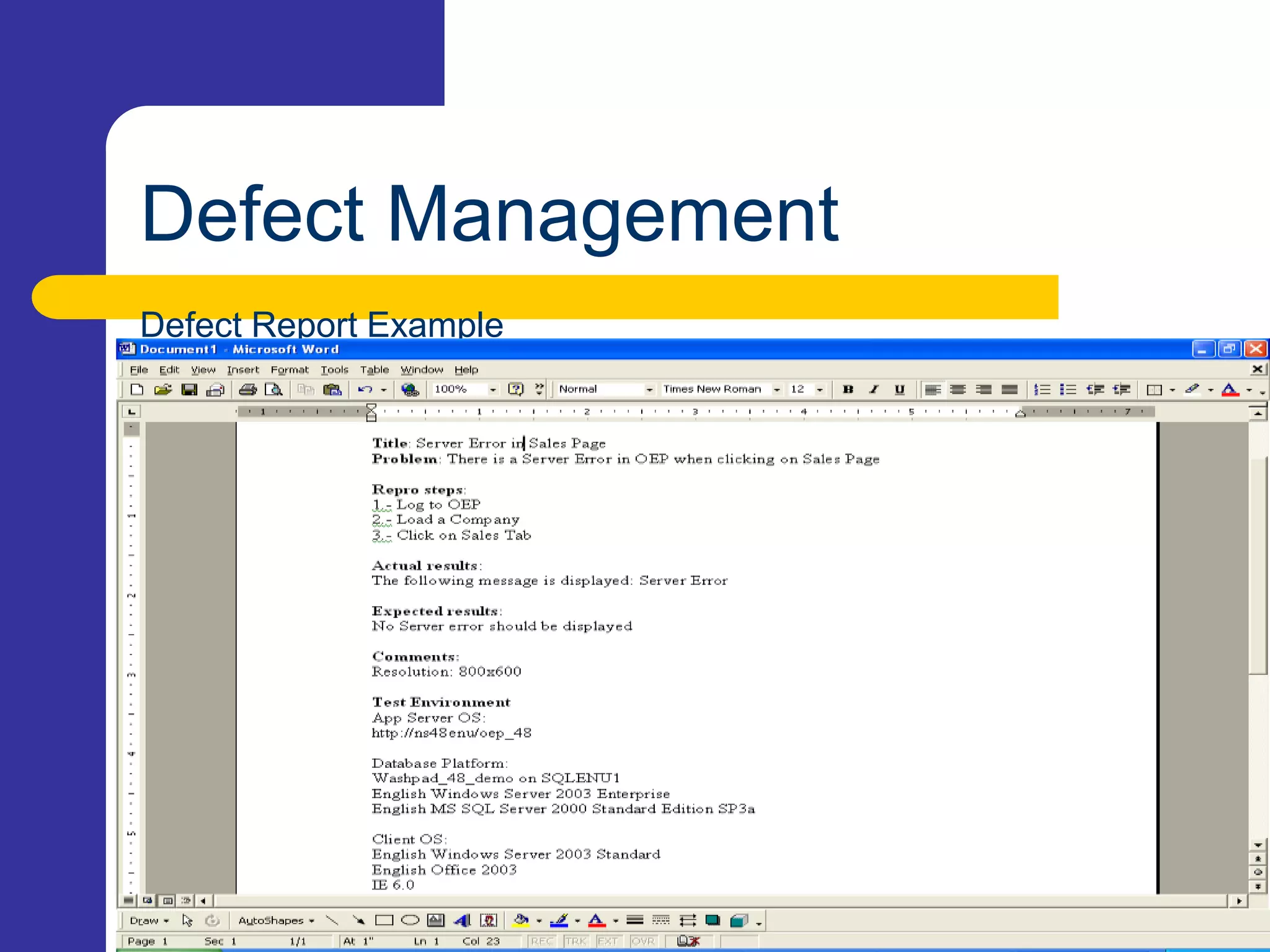Toggle Underline formatting
This screenshot has height=952, width=1270.
[x=900, y=389]
